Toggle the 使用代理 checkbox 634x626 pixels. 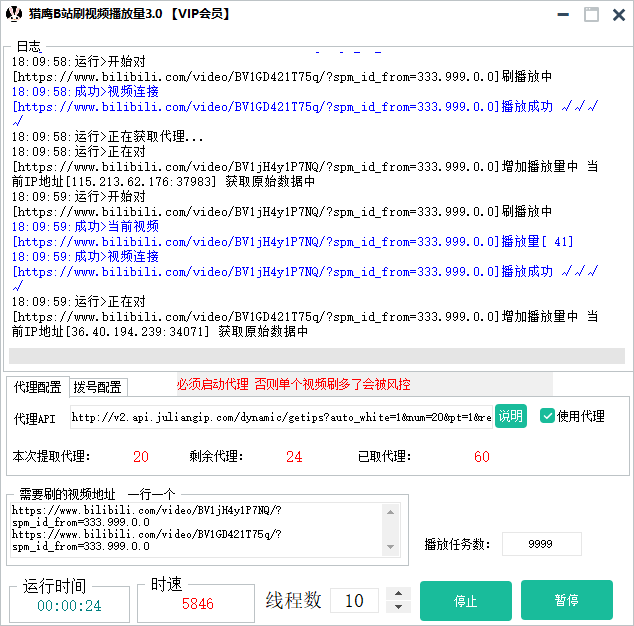click(x=547, y=416)
